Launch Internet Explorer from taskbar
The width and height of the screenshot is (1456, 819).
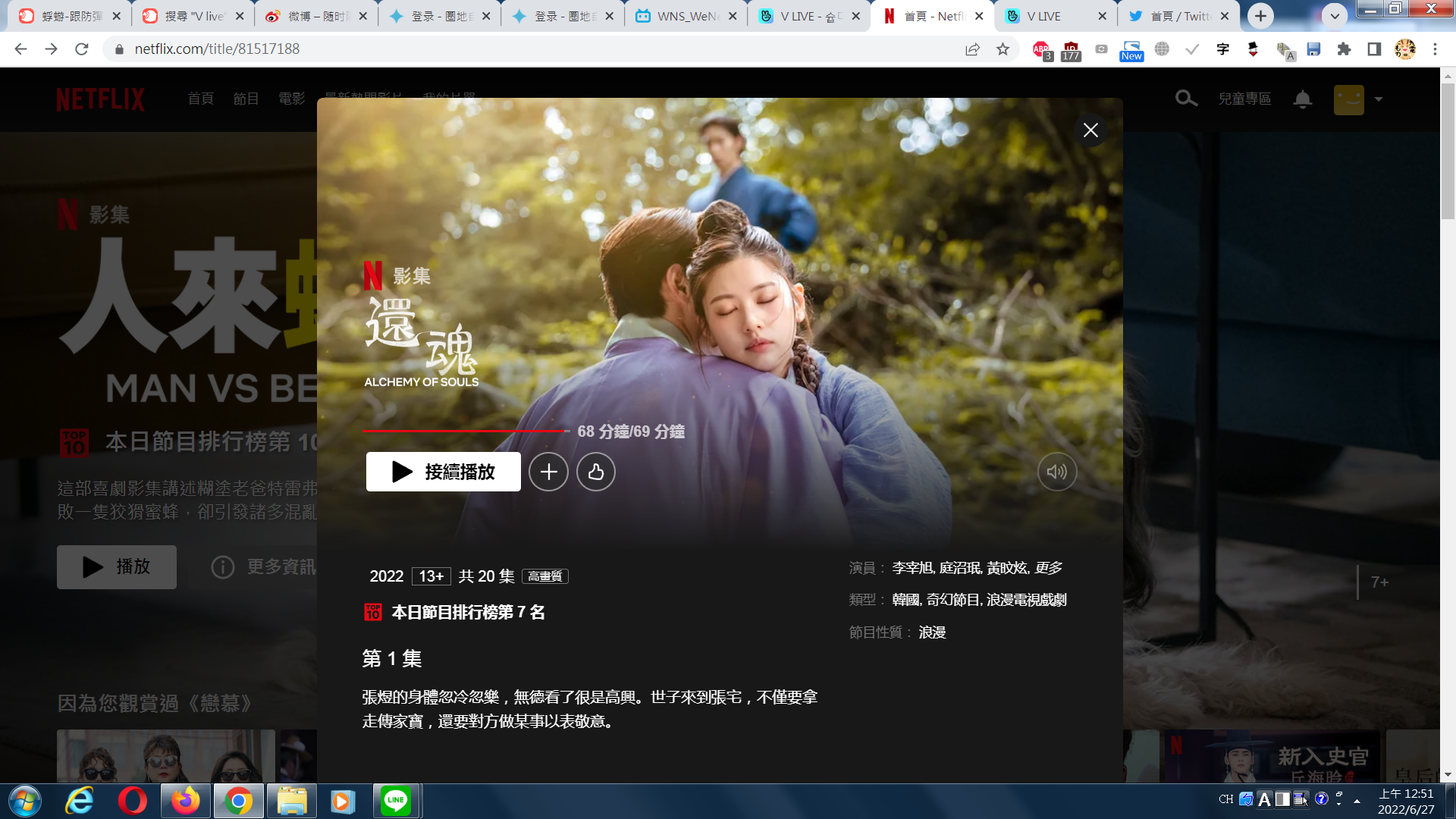point(80,801)
